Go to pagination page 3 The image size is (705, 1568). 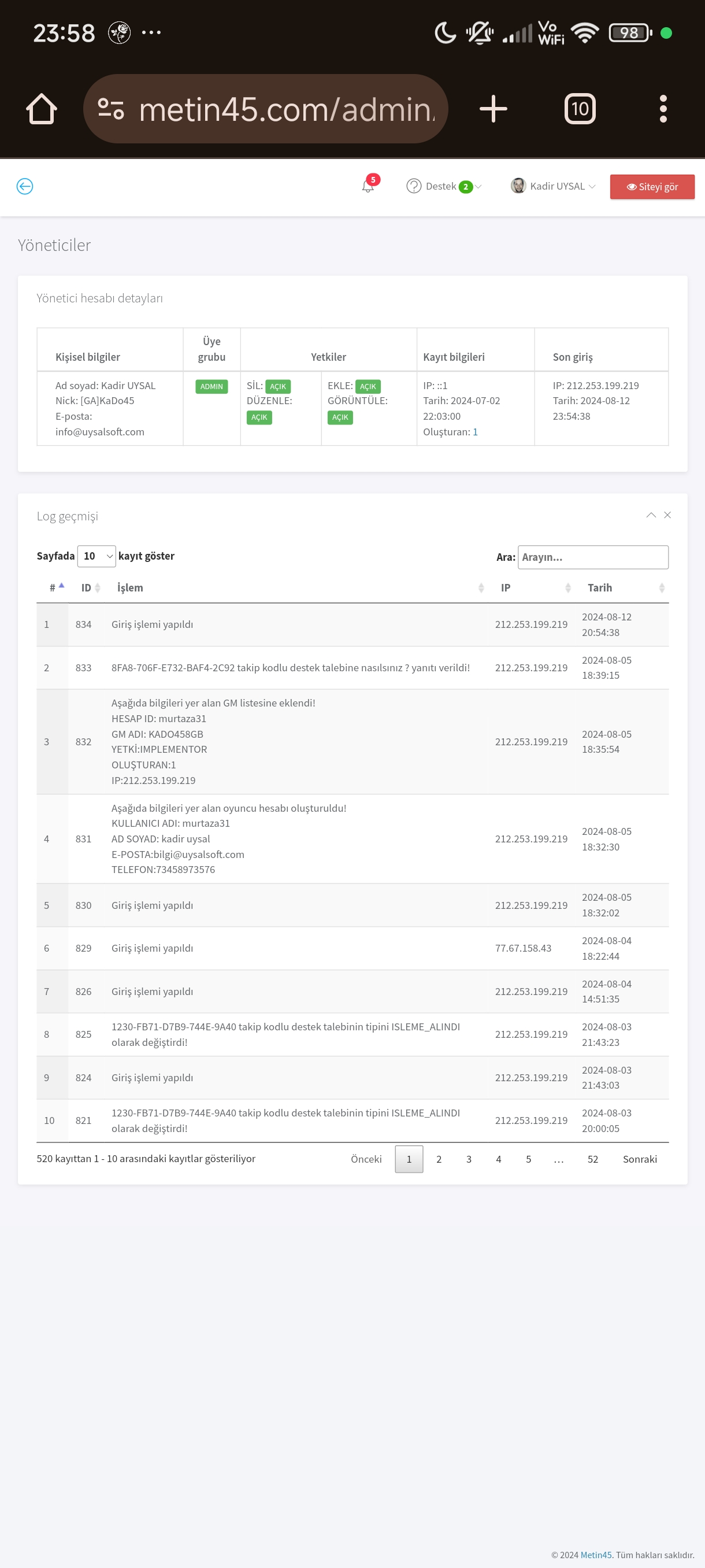469,1159
